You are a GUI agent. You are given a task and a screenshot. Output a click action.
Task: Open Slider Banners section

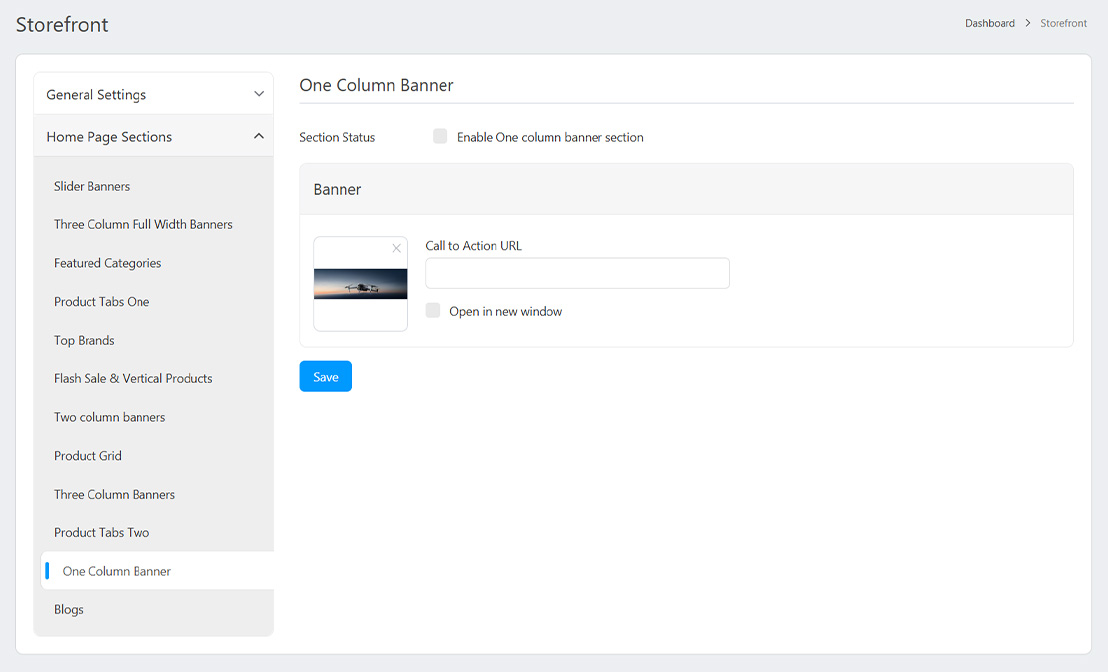point(92,186)
